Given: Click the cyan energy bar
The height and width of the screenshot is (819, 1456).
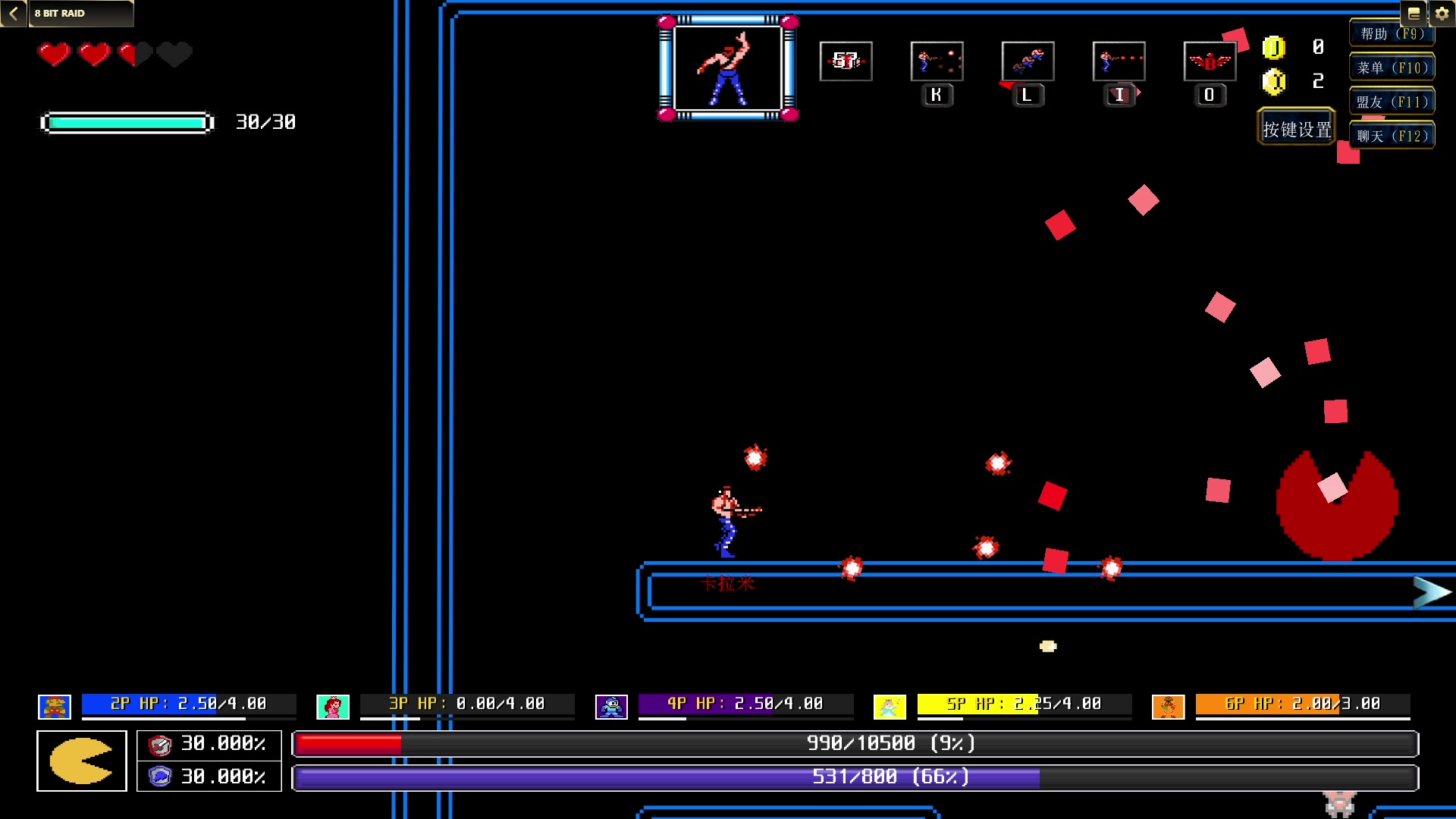Looking at the screenshot, I should tap(127, 123).
